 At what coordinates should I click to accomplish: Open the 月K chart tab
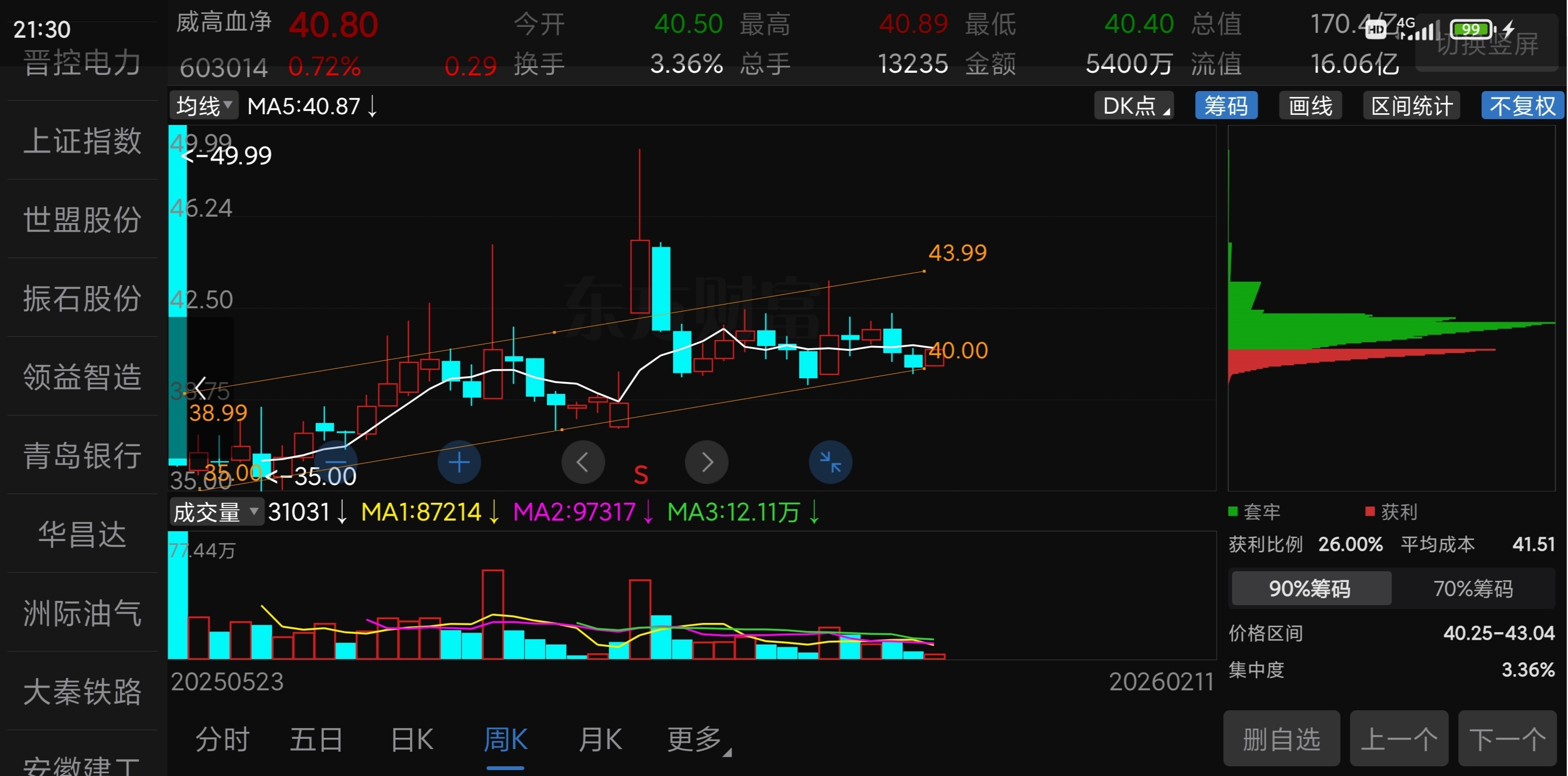click(600, 740)
